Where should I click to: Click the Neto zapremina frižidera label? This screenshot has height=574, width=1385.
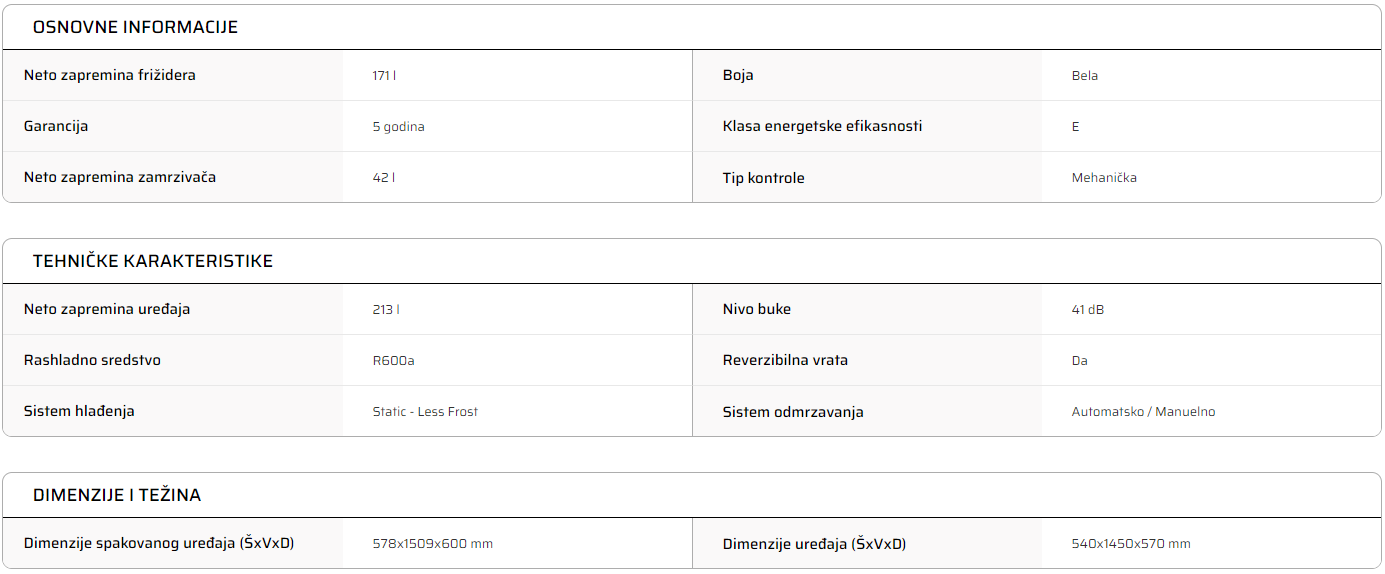click(110, 75)
